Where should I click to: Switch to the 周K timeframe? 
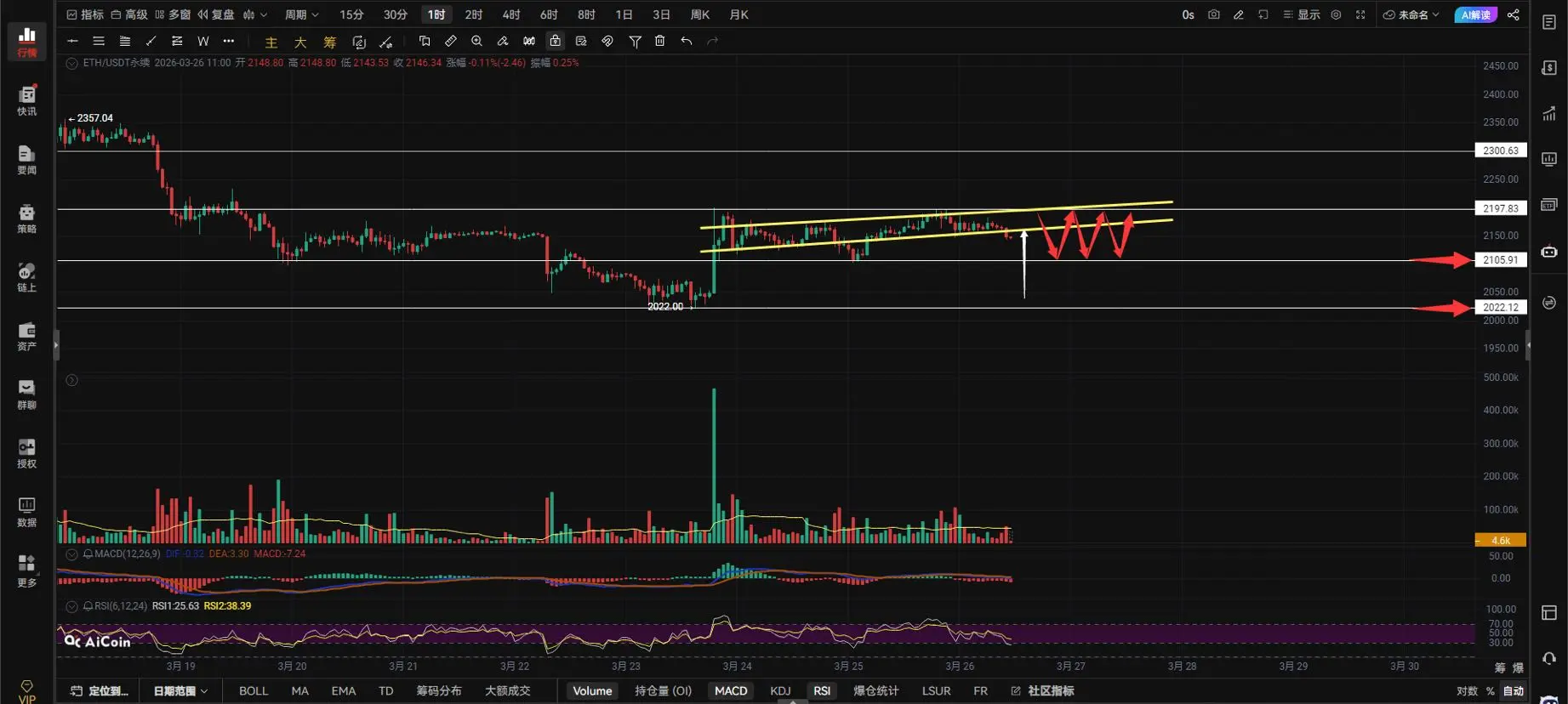pos(700,14)
